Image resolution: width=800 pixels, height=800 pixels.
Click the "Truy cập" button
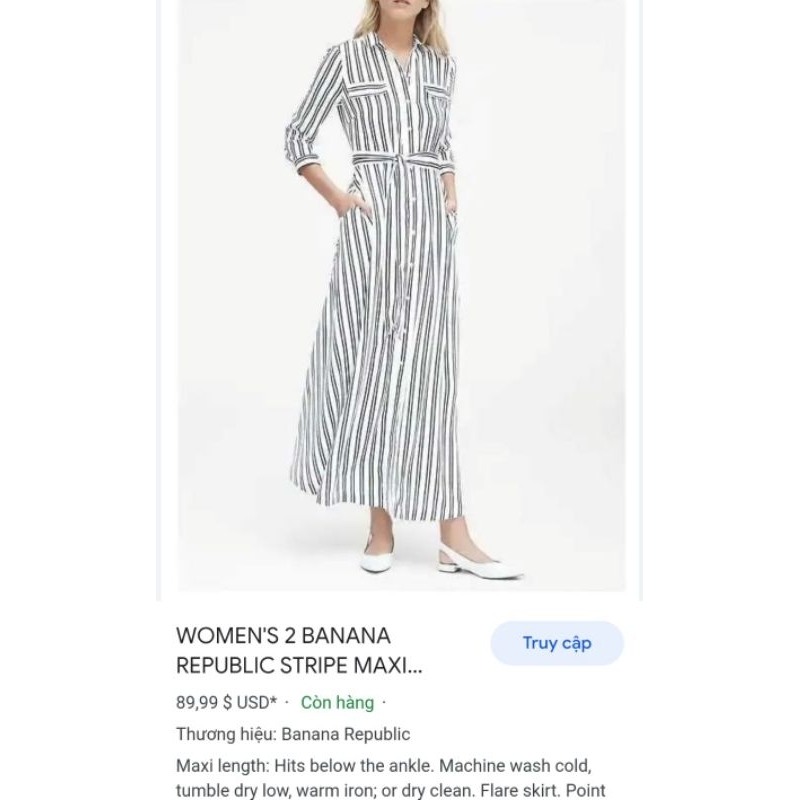click(x=556, y=643)
